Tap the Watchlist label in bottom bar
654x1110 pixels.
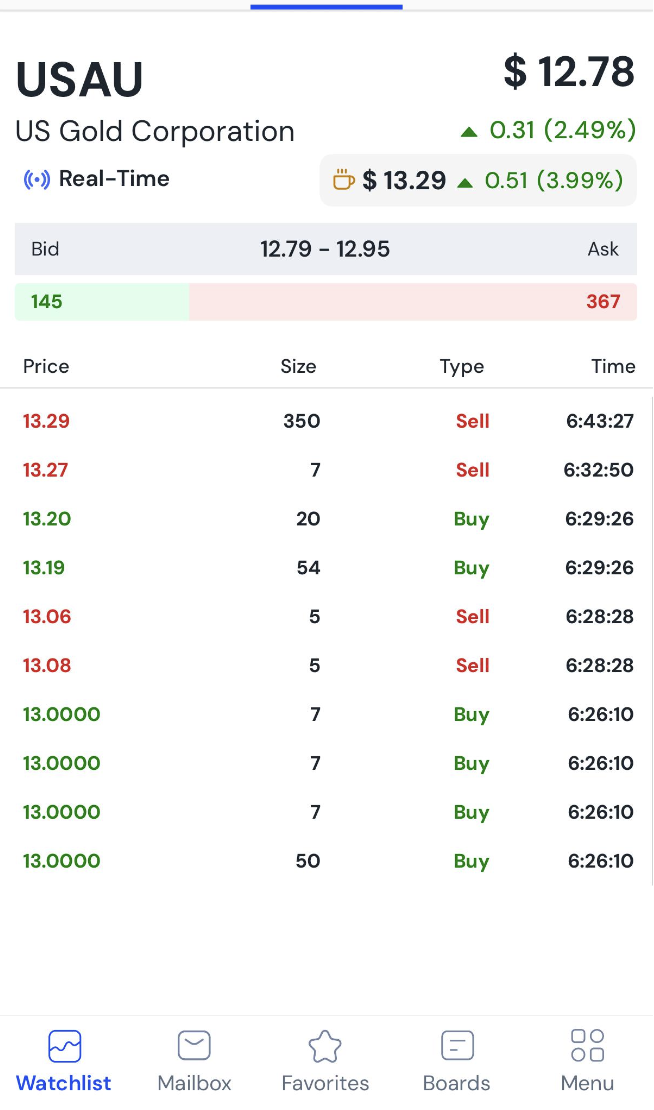point(64,1083)
